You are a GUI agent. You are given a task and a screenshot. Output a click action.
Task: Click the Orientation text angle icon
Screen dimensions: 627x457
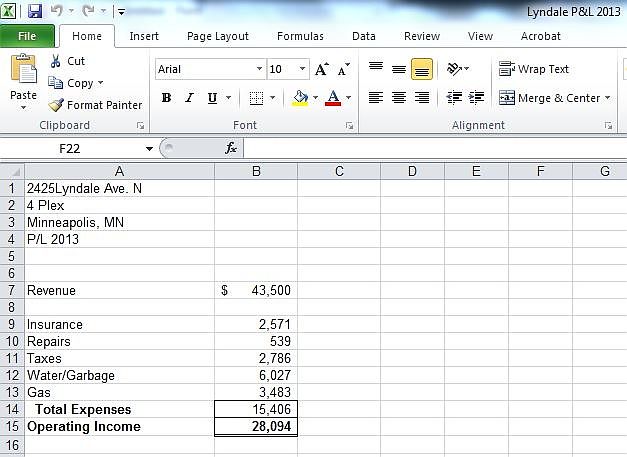pos(455,69)
